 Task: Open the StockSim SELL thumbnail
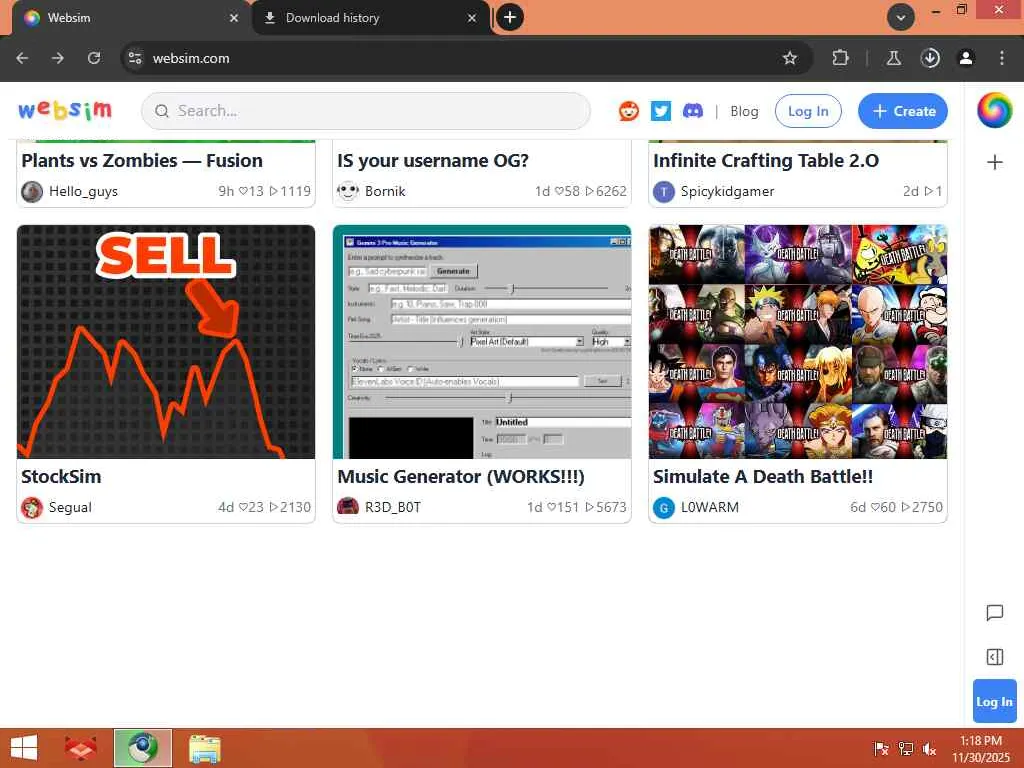[166, 342]
